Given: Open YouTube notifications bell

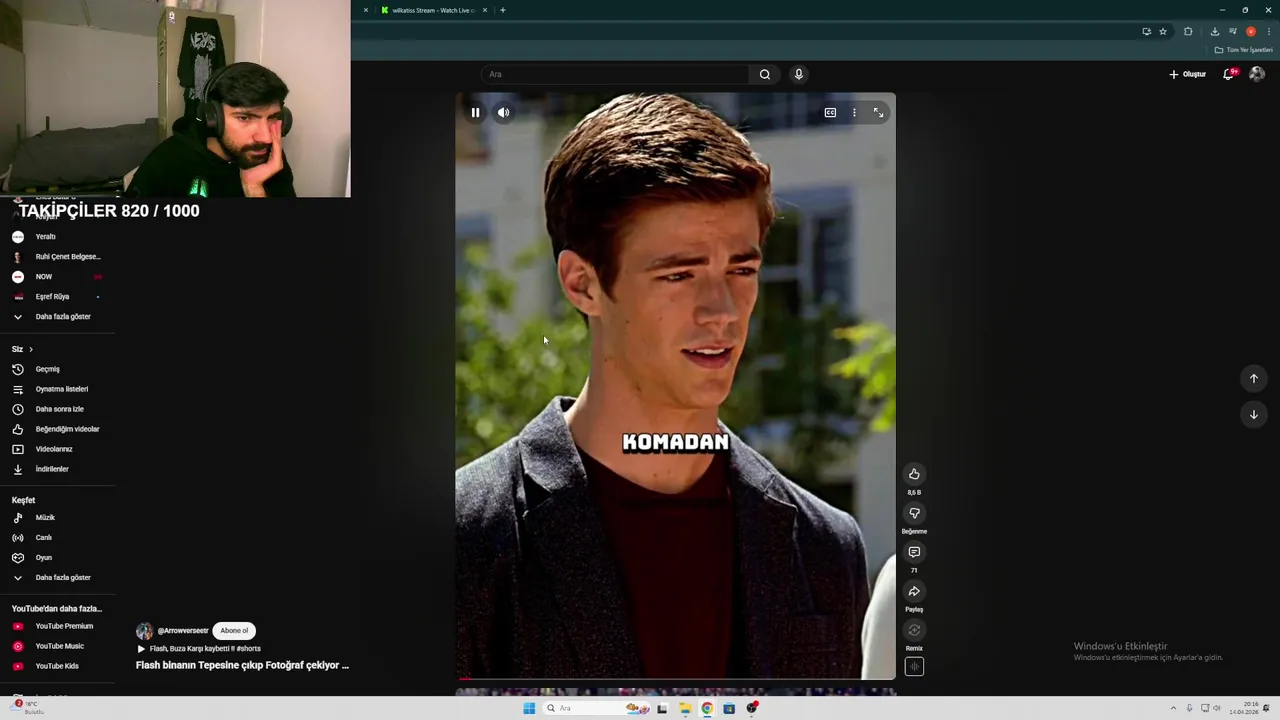Looking at the screenshot, I should 1228,74.
